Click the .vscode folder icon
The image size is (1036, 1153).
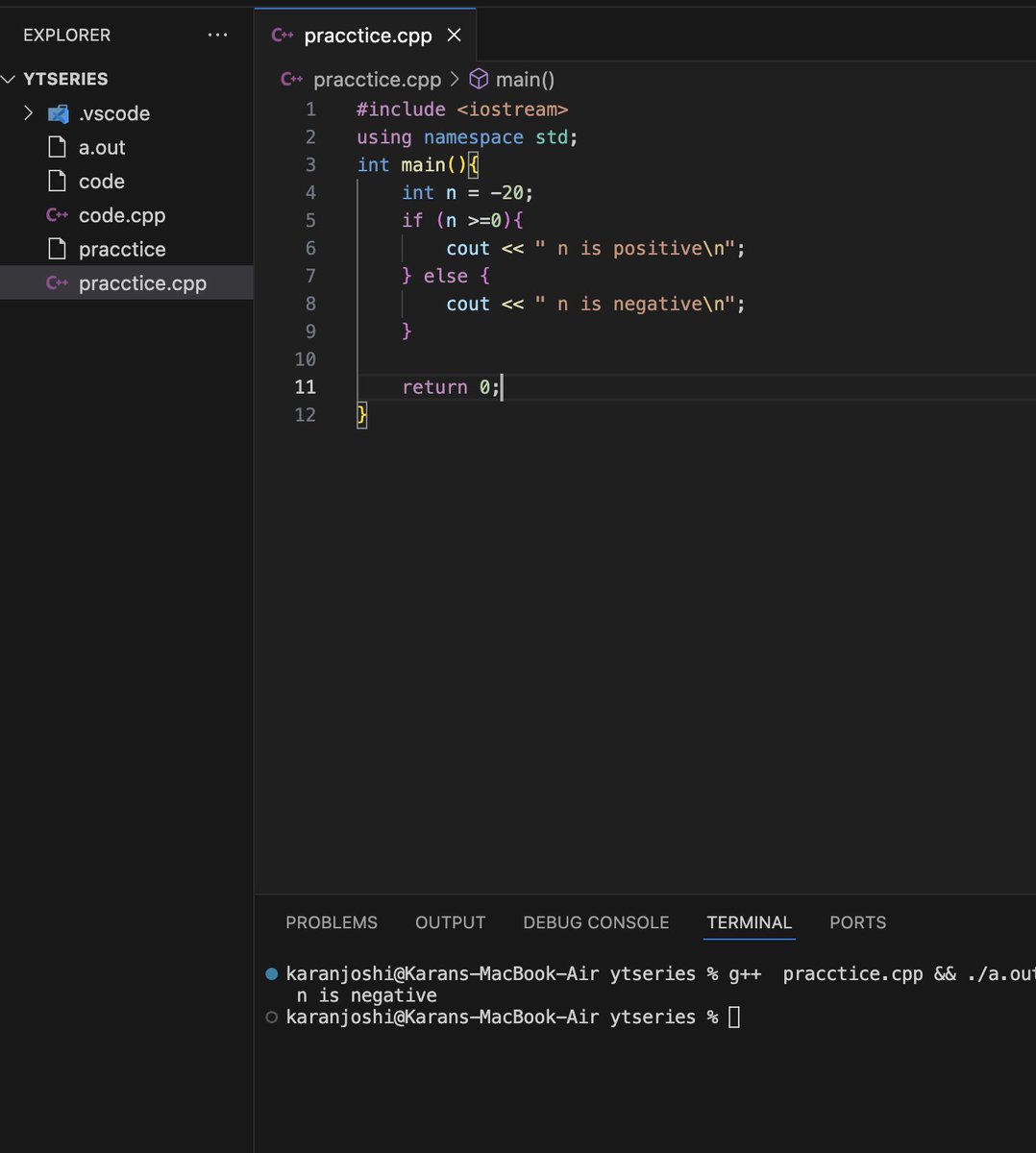click(58, 113)
